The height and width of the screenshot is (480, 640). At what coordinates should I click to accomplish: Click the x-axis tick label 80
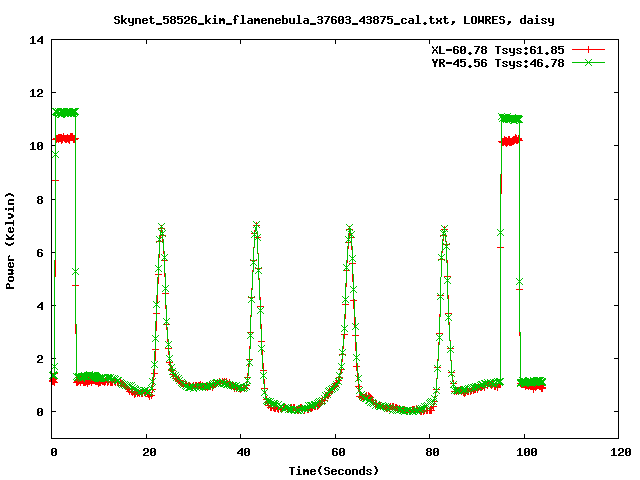click(x=433, y=452)
